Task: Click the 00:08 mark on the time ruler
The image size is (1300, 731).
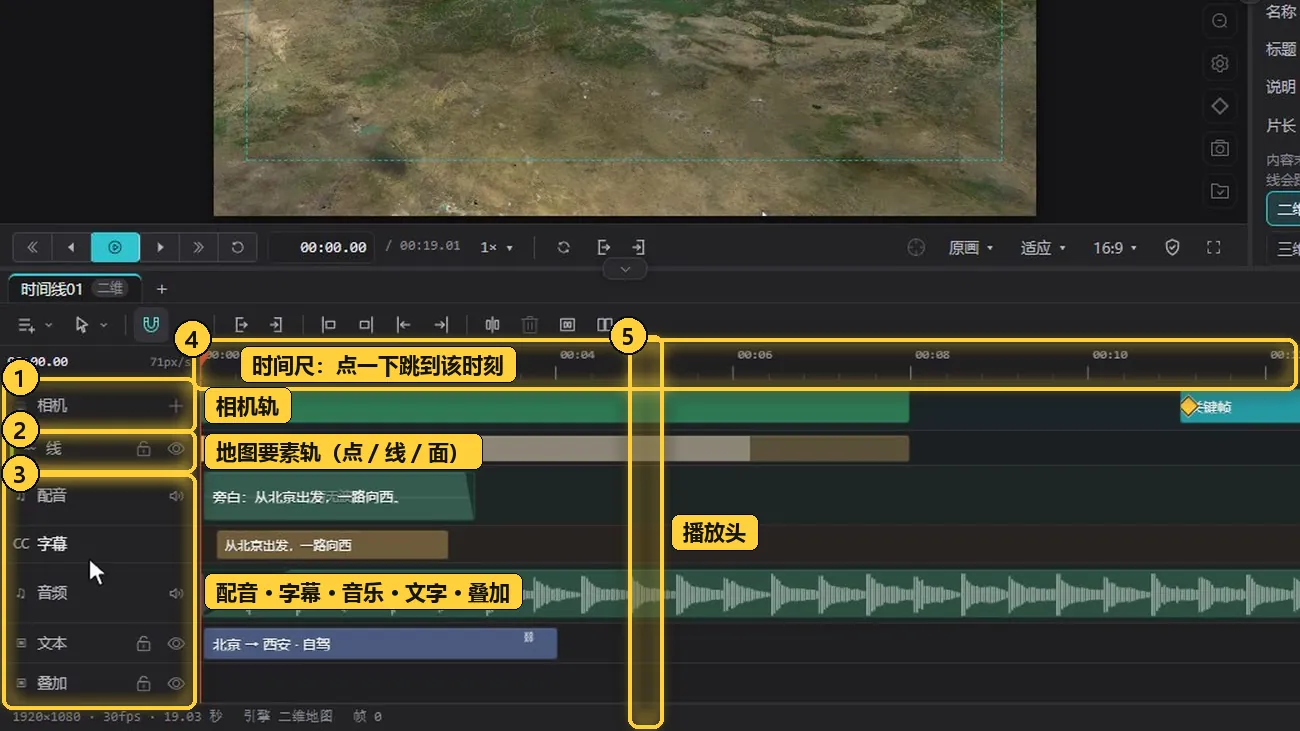Action: (931, 355)
